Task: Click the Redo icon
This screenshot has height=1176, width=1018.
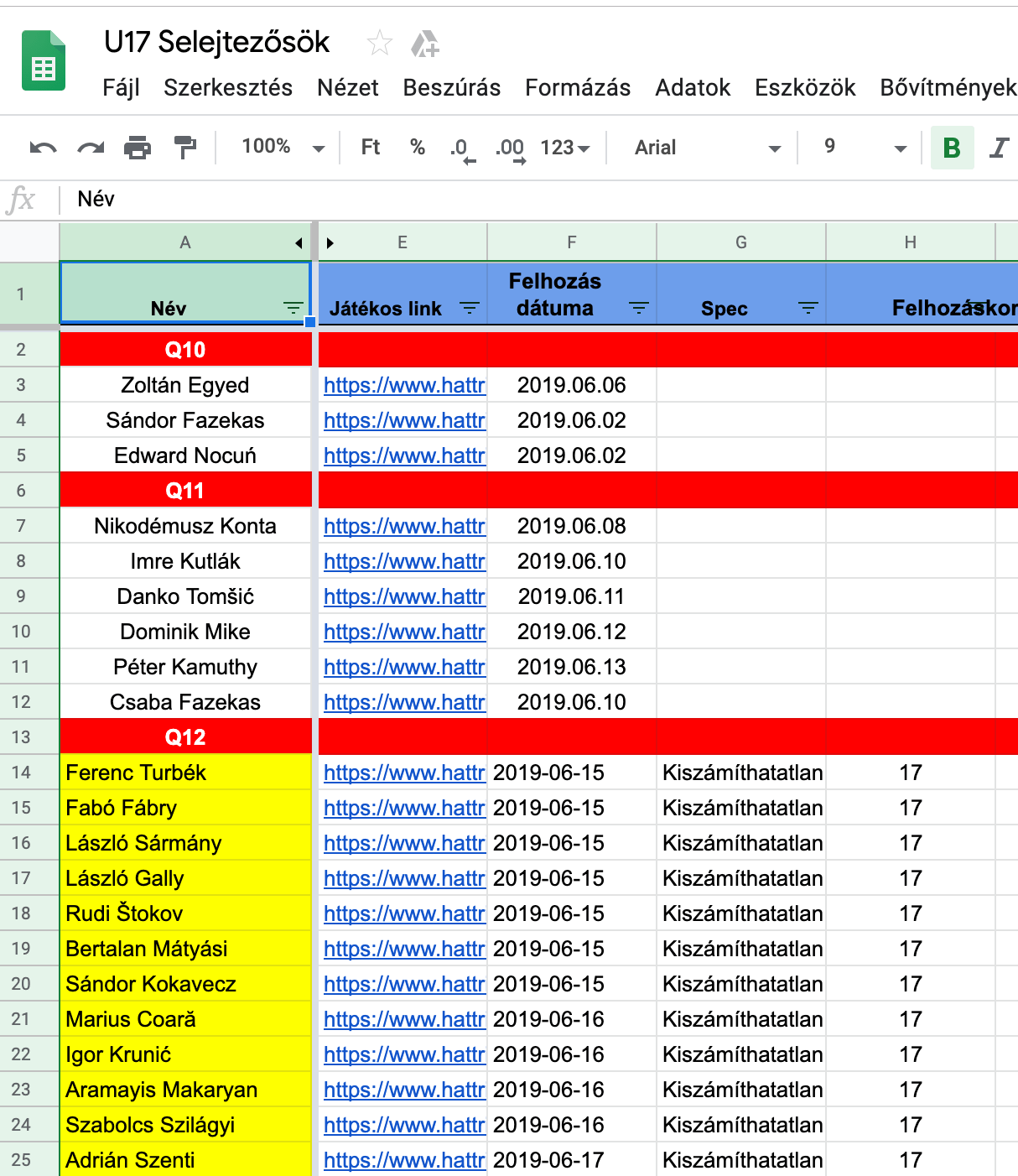Action: click(x=91, y=148)
